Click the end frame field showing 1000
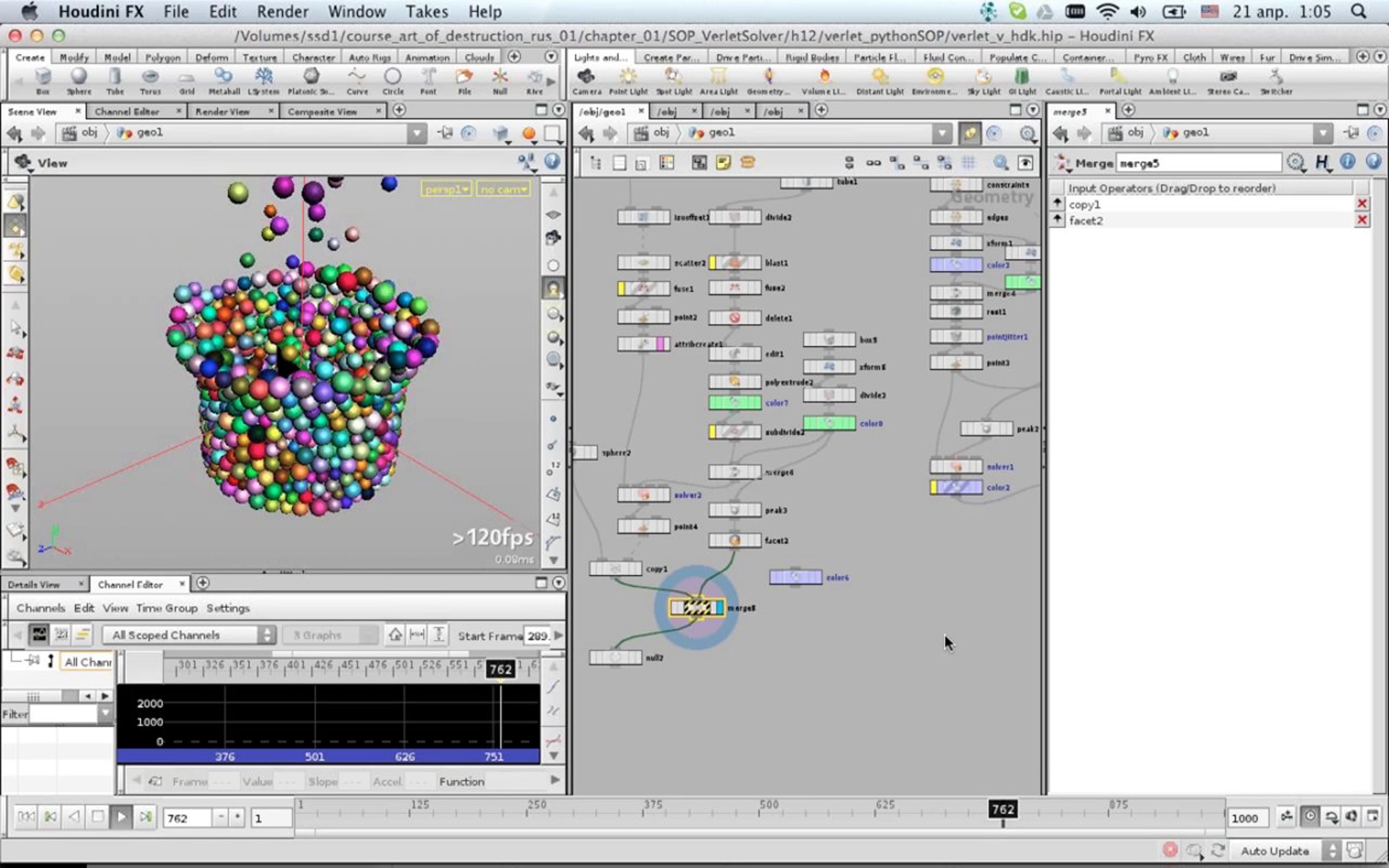The height and width of the screenshot is (868, 1389). 1247,818
